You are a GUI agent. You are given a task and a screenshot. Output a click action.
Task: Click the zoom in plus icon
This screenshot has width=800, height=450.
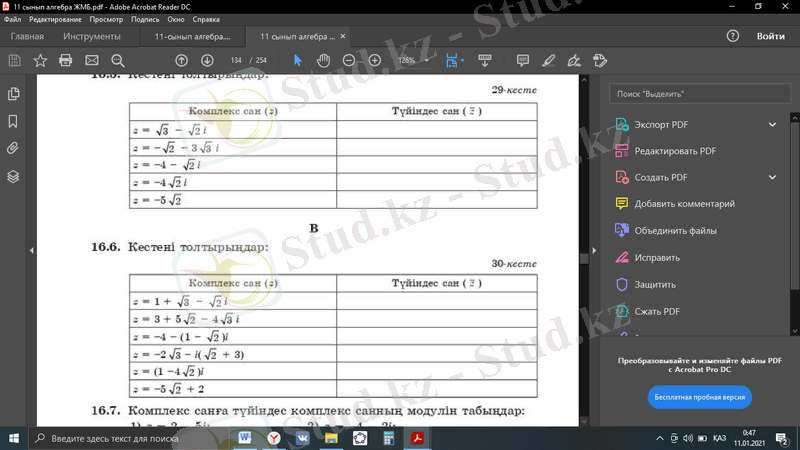[375, 60]
